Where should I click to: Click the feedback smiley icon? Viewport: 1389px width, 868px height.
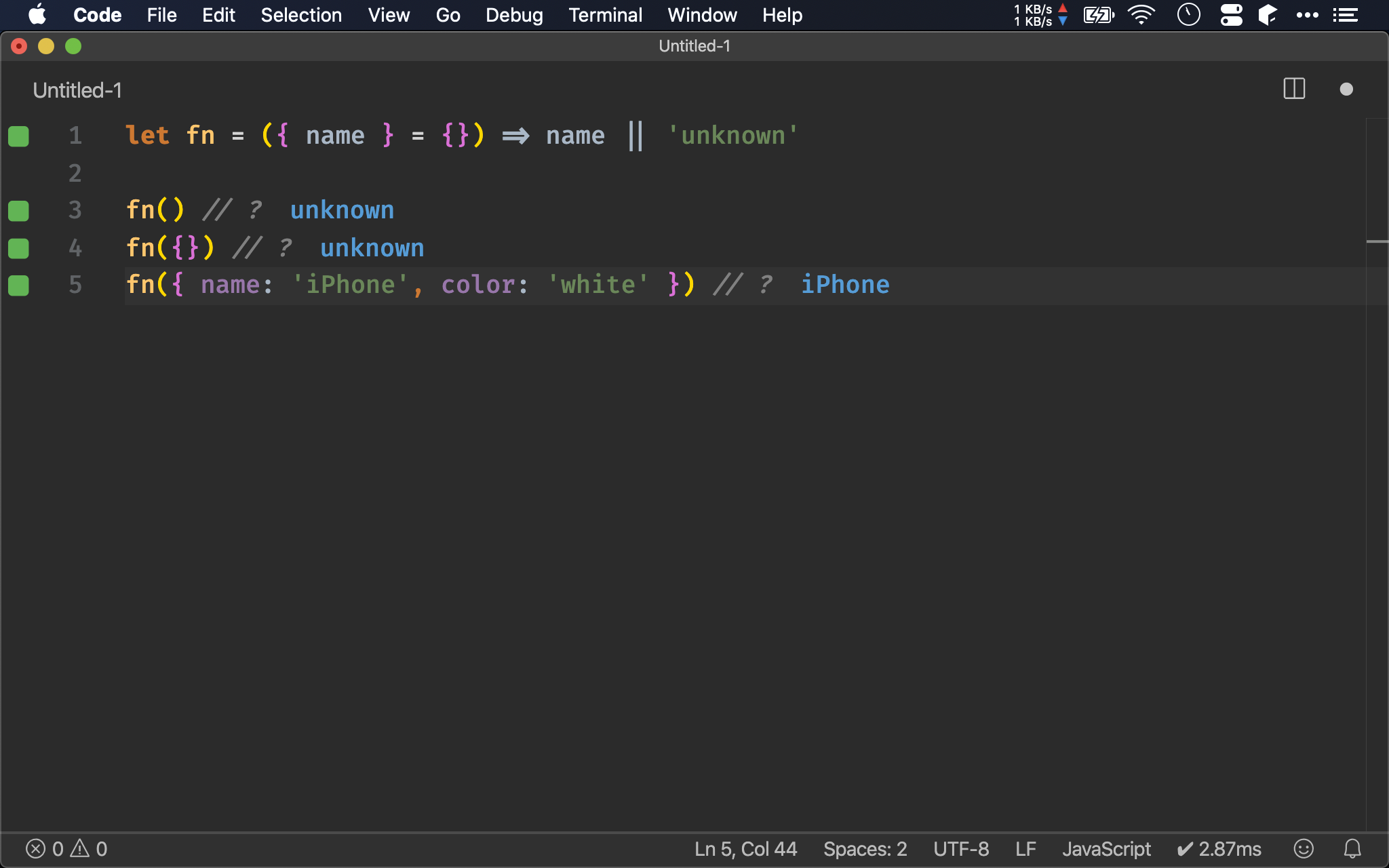pos(1303,848)
